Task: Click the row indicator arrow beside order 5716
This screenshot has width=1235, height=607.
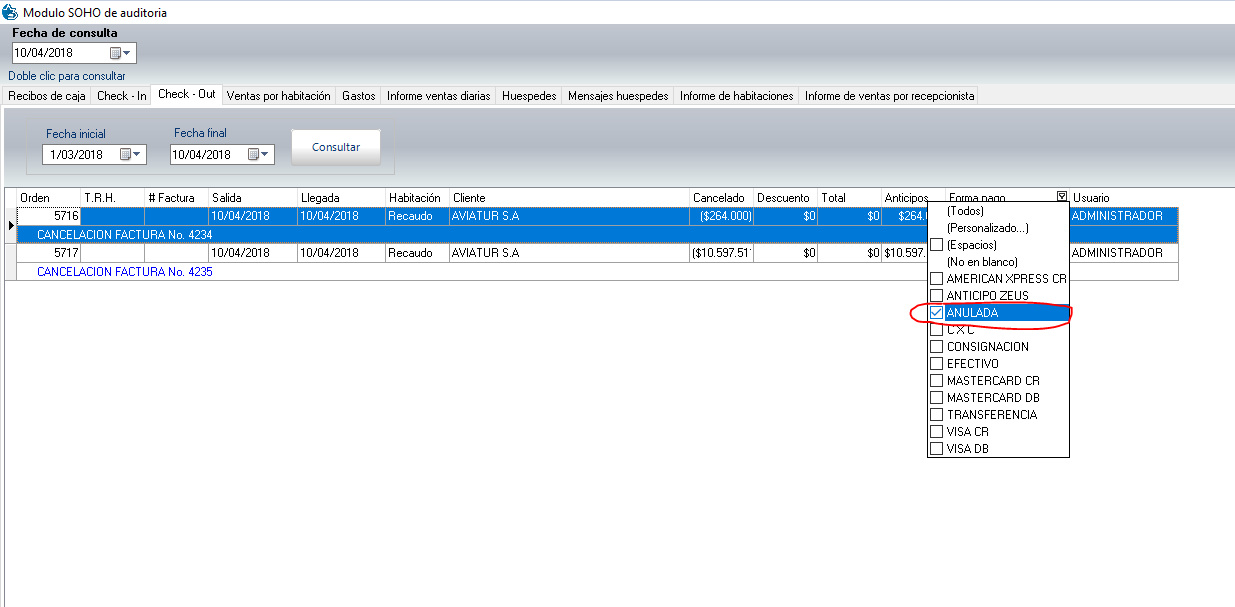Action: (x=10, y=225)
